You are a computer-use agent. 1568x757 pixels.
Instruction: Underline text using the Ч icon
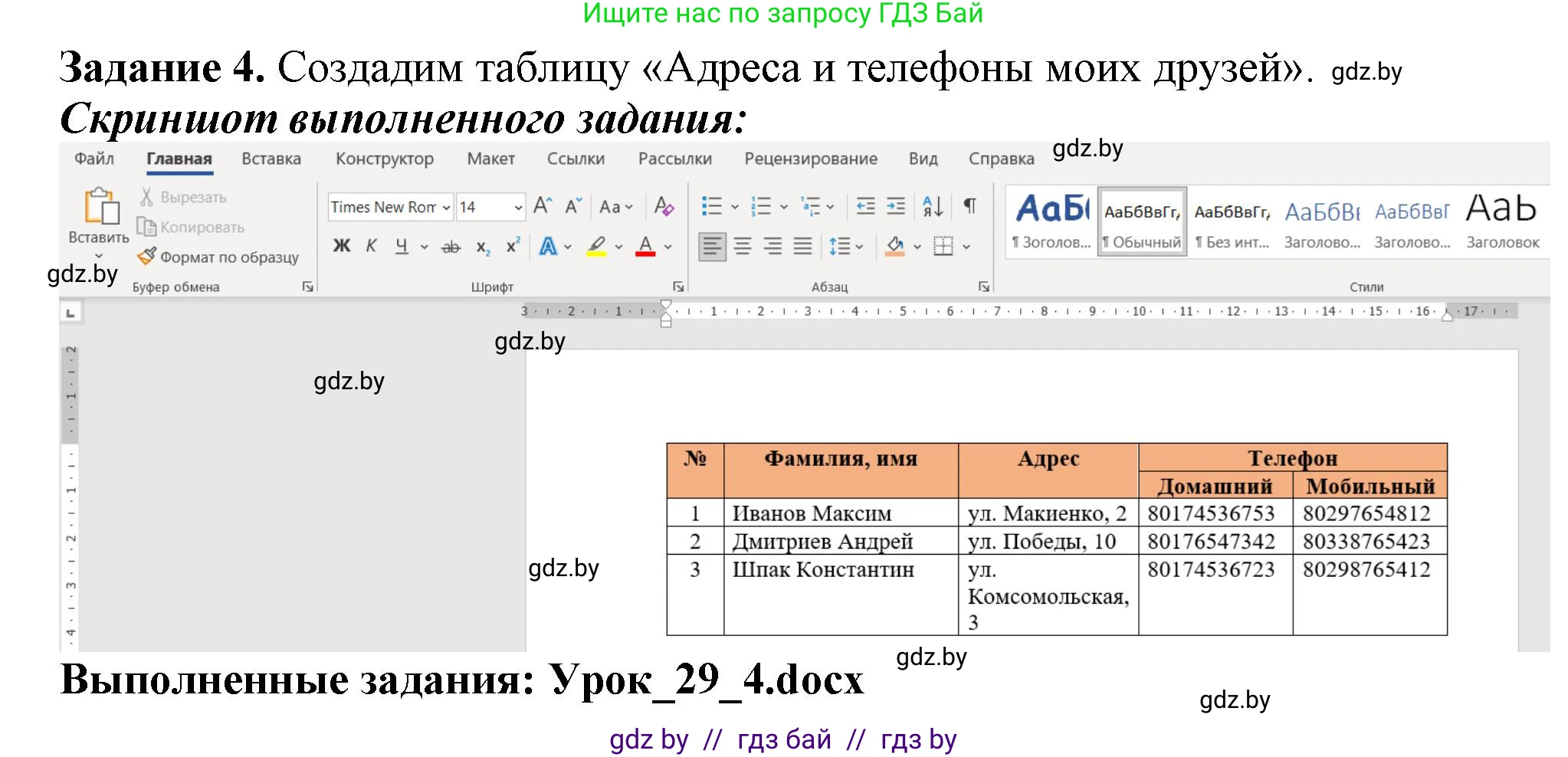[399, 247]
